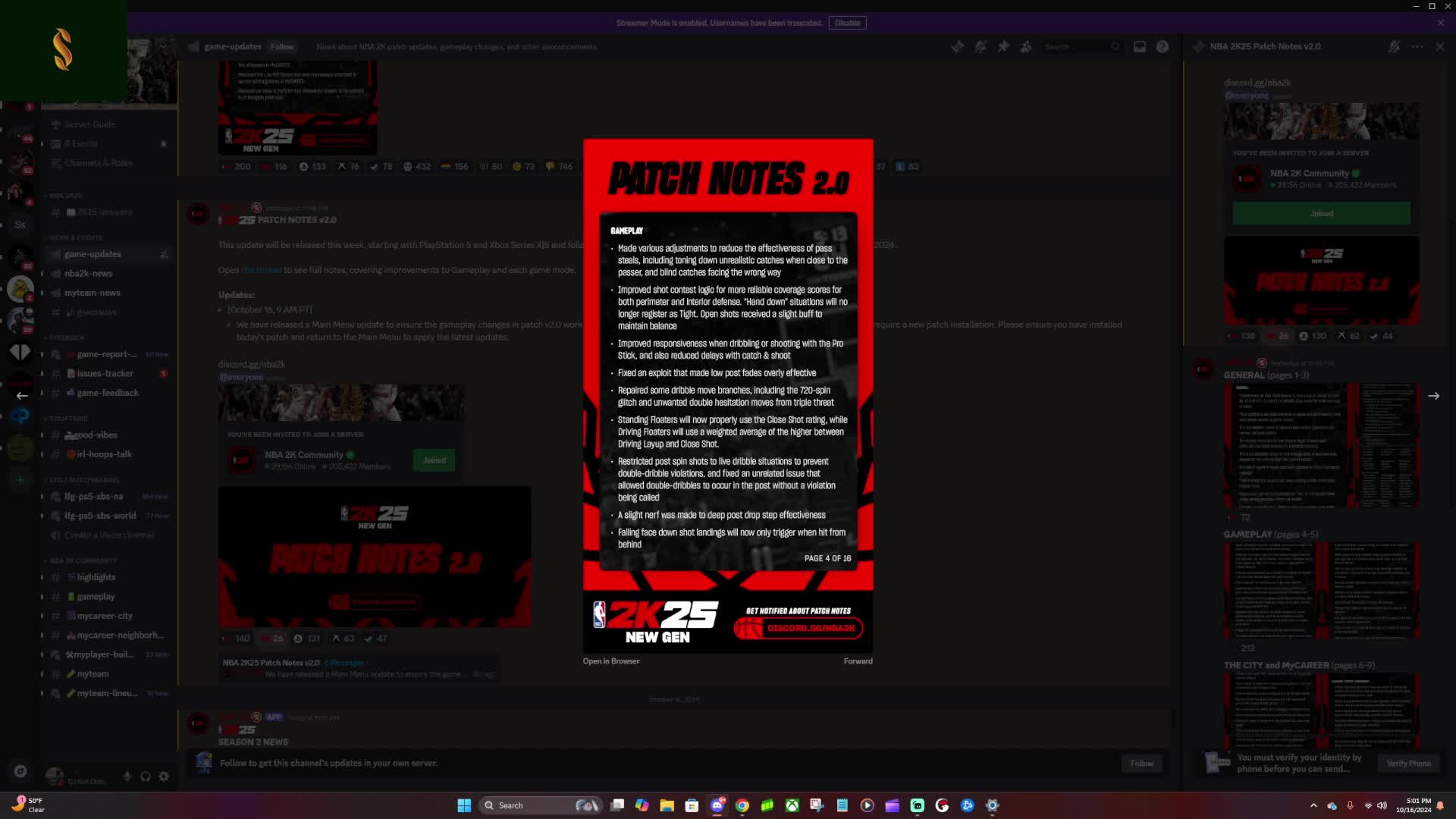The width and height of the screenshot is (1456, 819).
Task: Open File Explorer from taskbar
Action: [x=667, y=805]
